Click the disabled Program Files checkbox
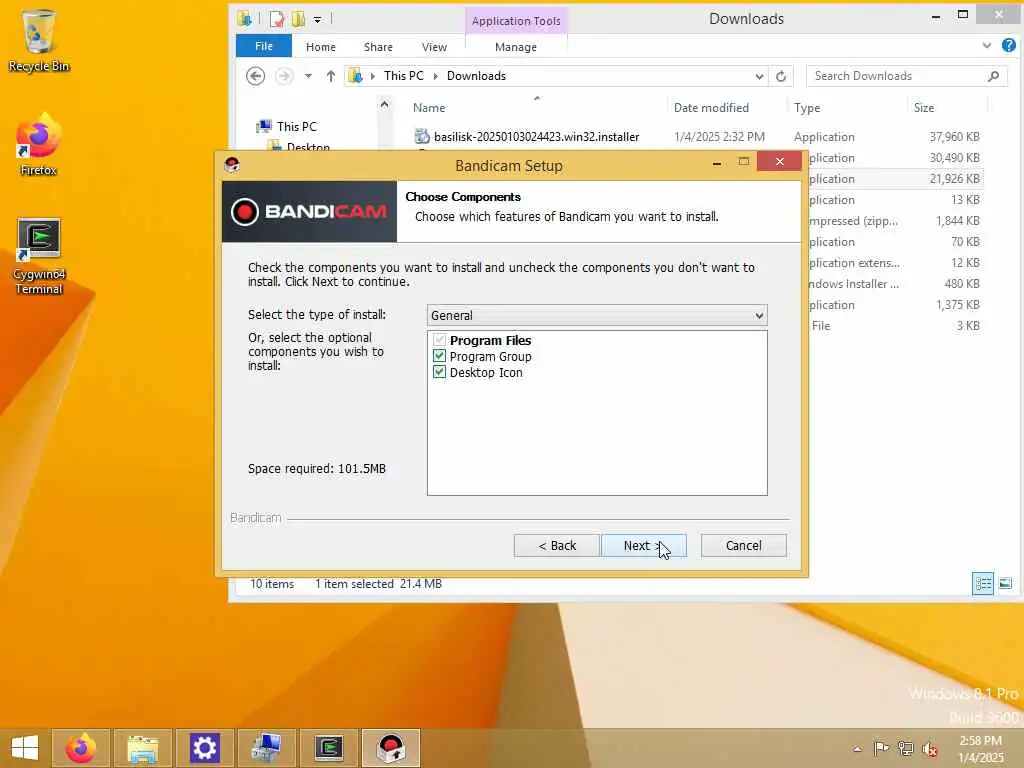This screenshot has width=1024, height=768. [x=439, y=340]
